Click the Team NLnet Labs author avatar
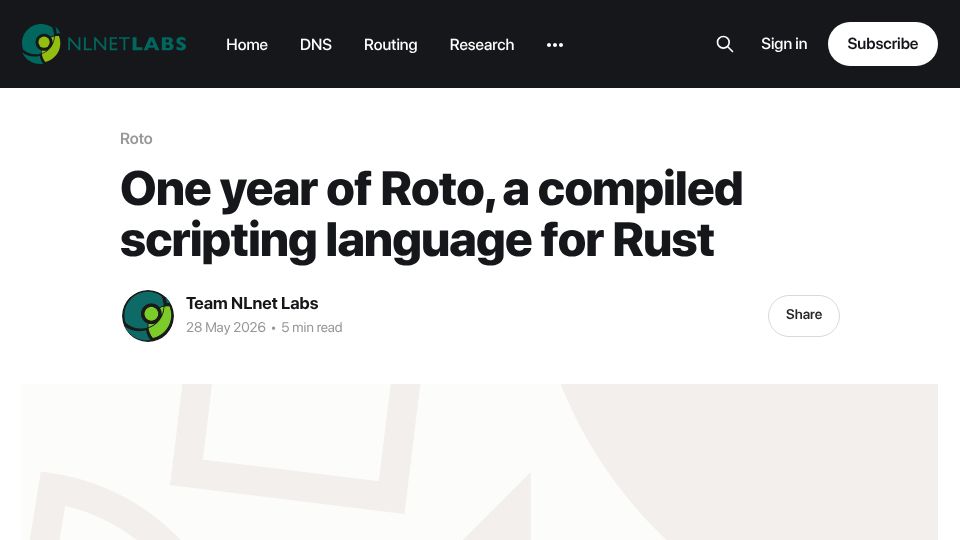 point(148,316)
